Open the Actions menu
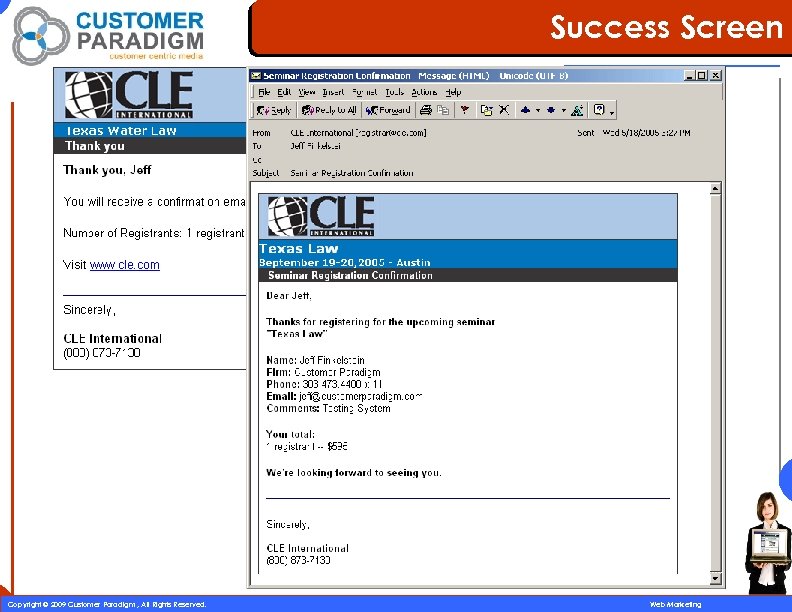 click(424, 92)
